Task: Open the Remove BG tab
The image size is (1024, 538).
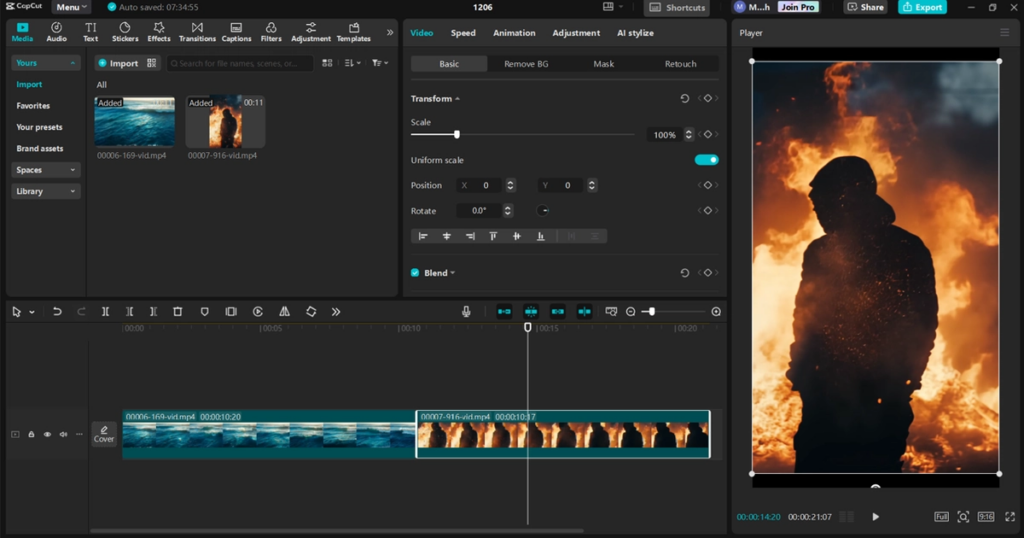Action: pos(526,64)
